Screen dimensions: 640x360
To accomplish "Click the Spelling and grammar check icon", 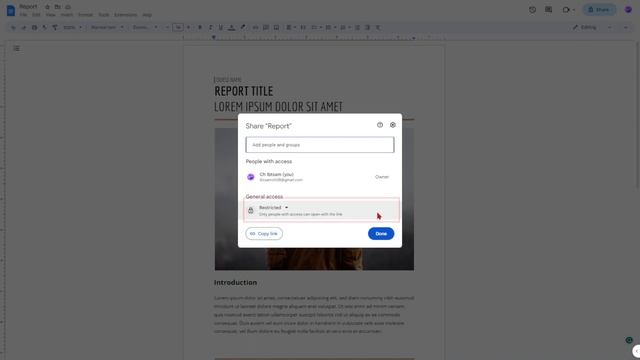I will click(44, 27).
